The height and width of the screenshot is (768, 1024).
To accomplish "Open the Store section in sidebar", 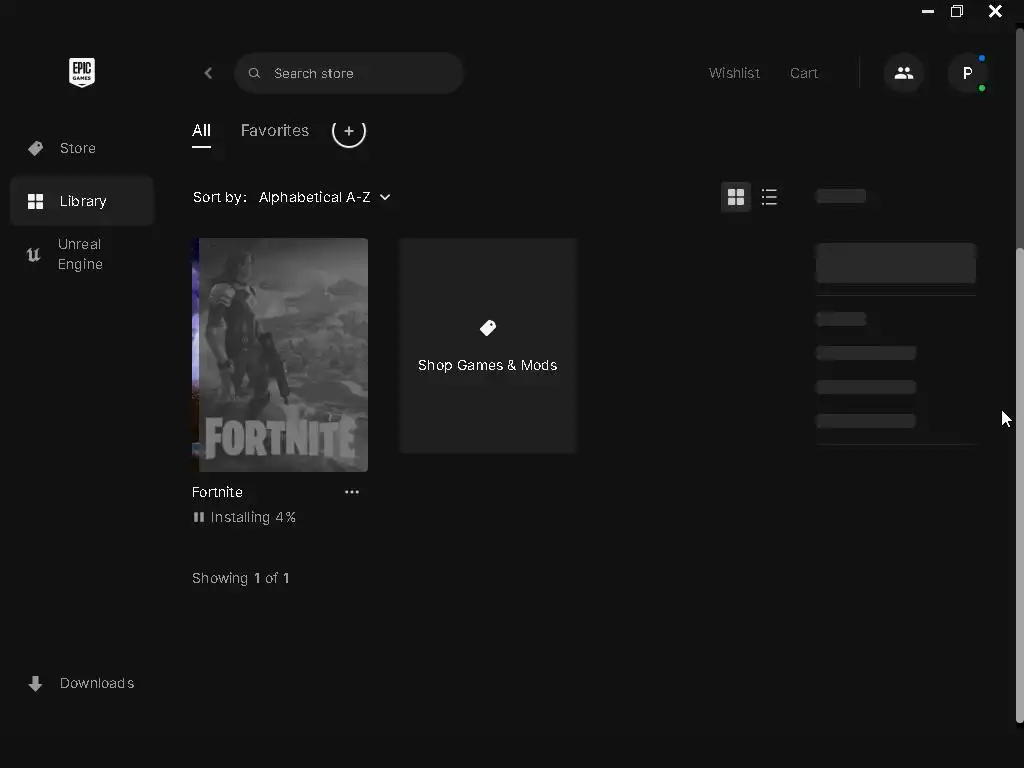I will (82, 148).
